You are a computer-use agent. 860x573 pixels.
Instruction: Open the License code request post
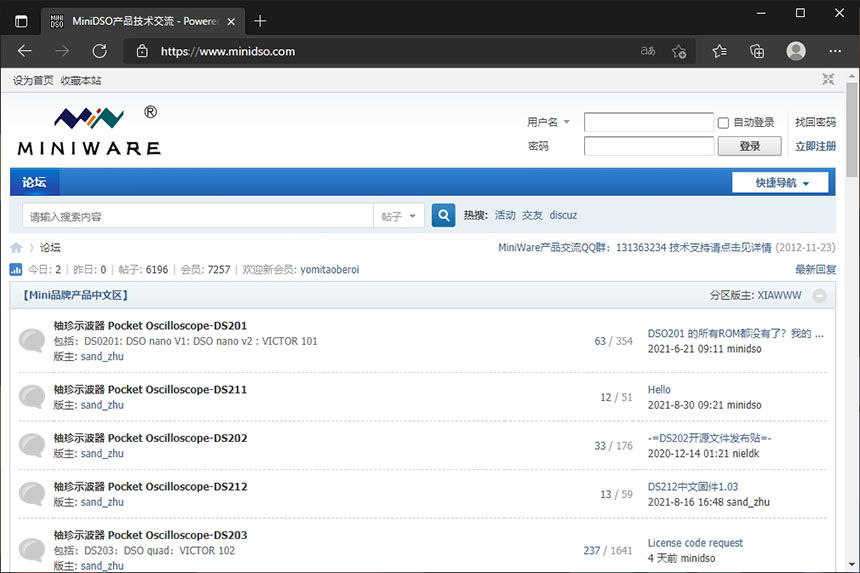695,543
